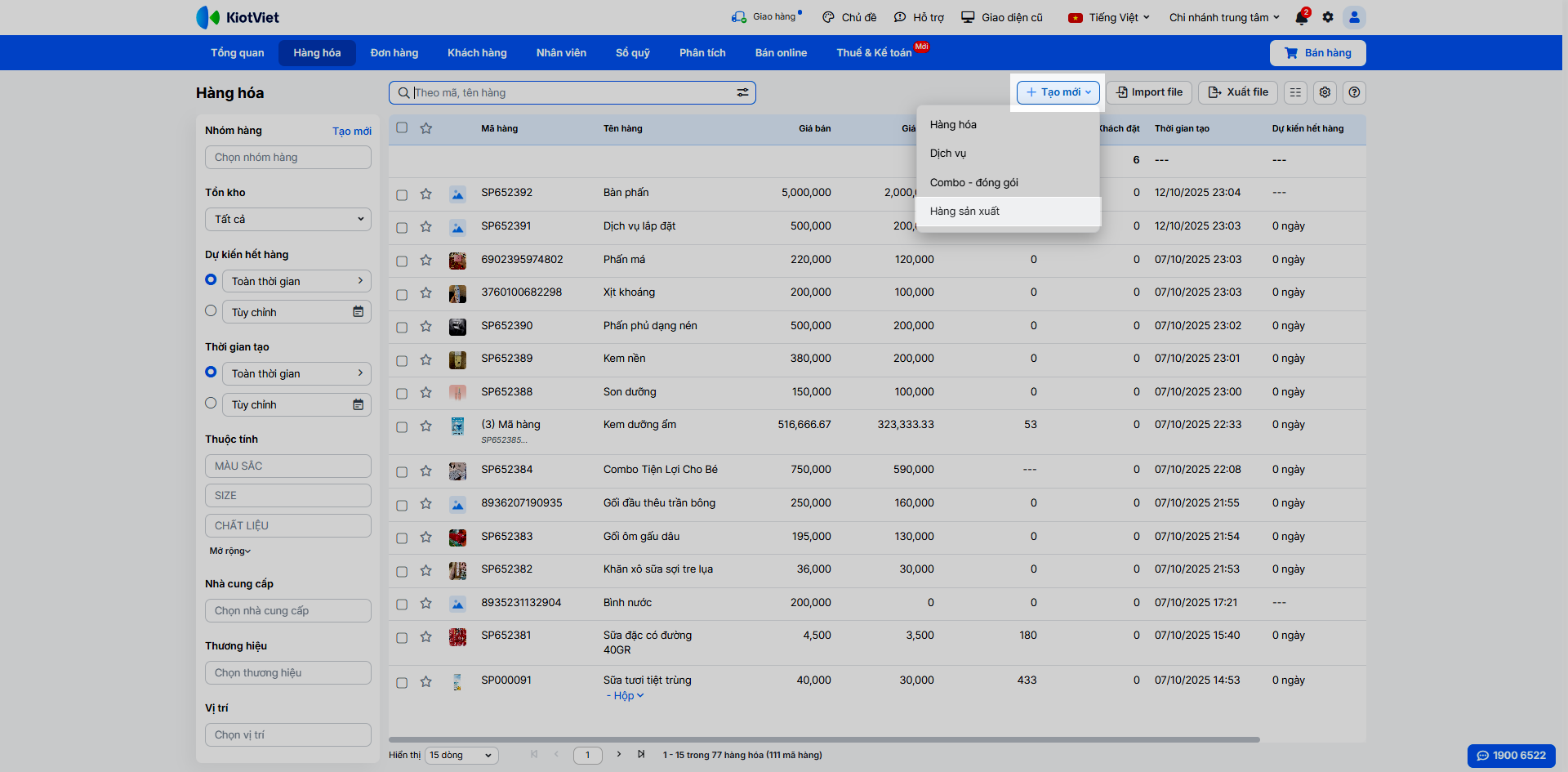1568x772 pixels.
Task: Click the KiotViet logo
Action: (238, 17)
